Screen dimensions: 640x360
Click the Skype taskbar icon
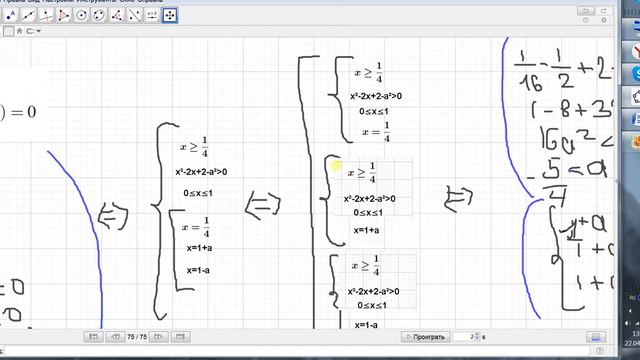[x=635, y=74]
